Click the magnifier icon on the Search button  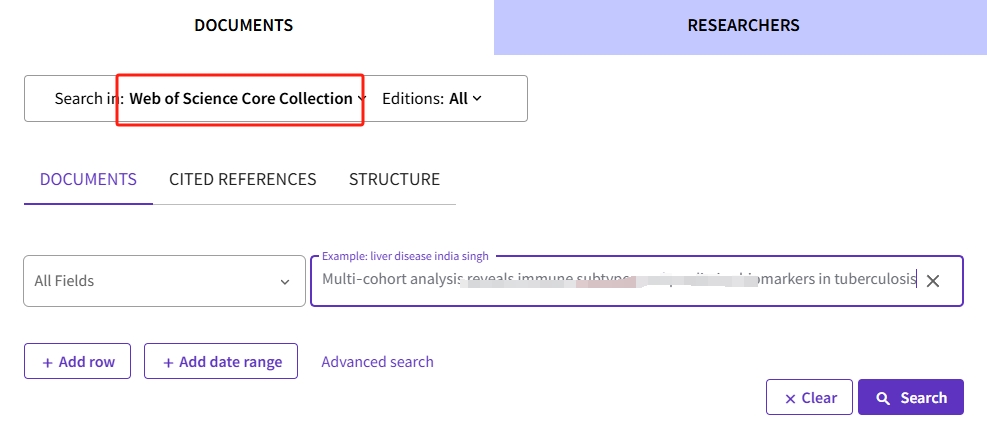[883, 398]
